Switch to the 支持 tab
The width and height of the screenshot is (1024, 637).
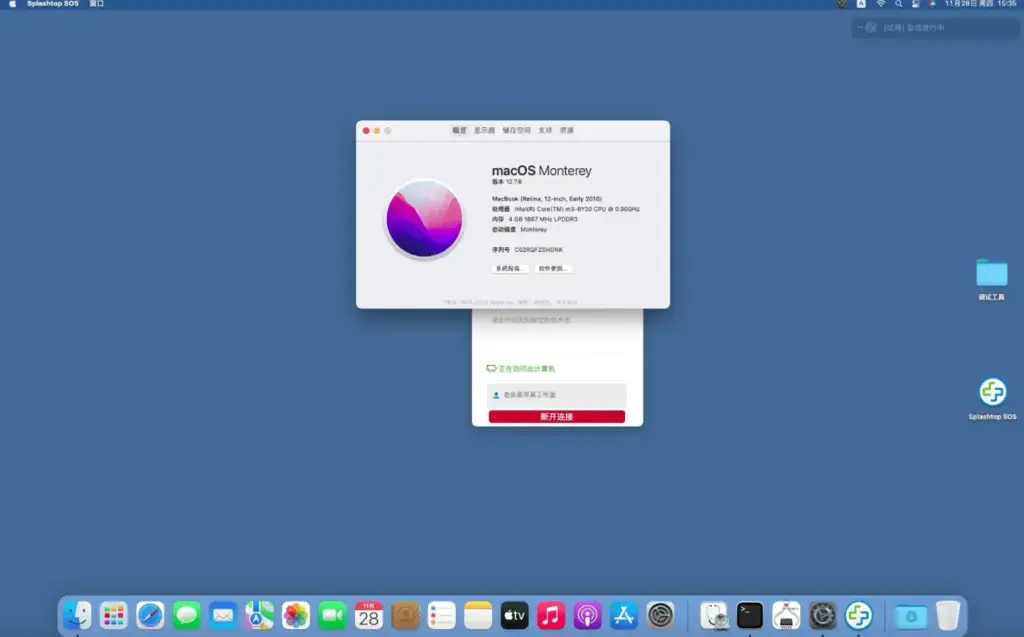tap(545, 131)
